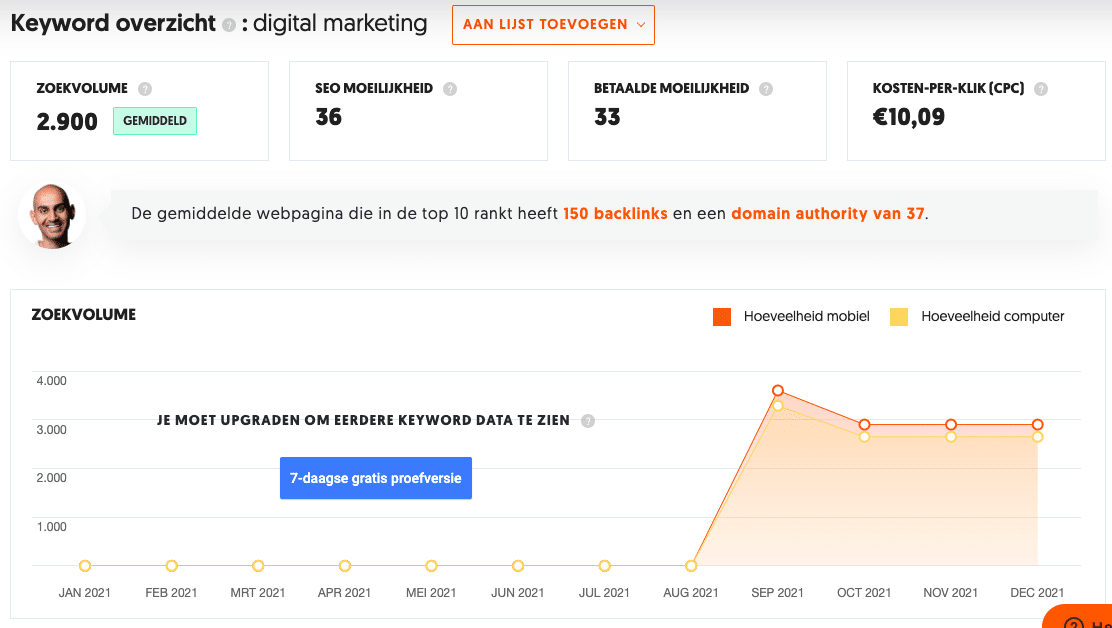
Task: Select the SEP 2021 mobile data point
Action: tap(778, 391)
